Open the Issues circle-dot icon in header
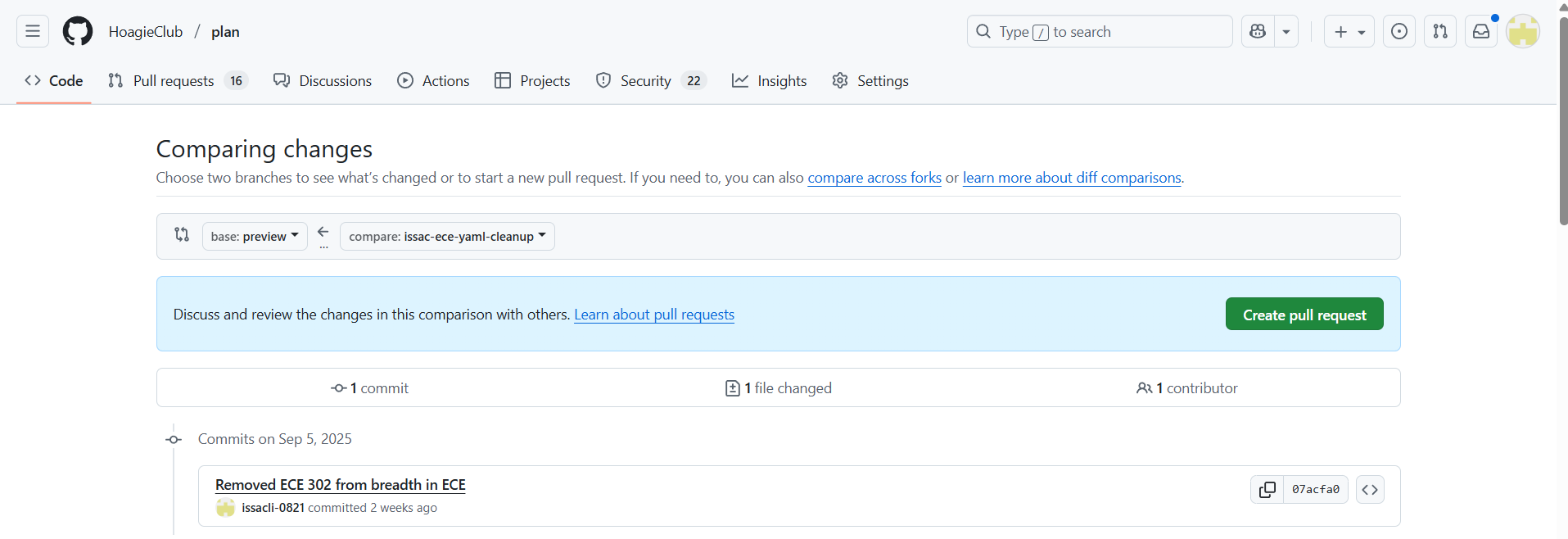Image resolution: width=1568 pixels, height=539 pixels. click(1399, 31)
